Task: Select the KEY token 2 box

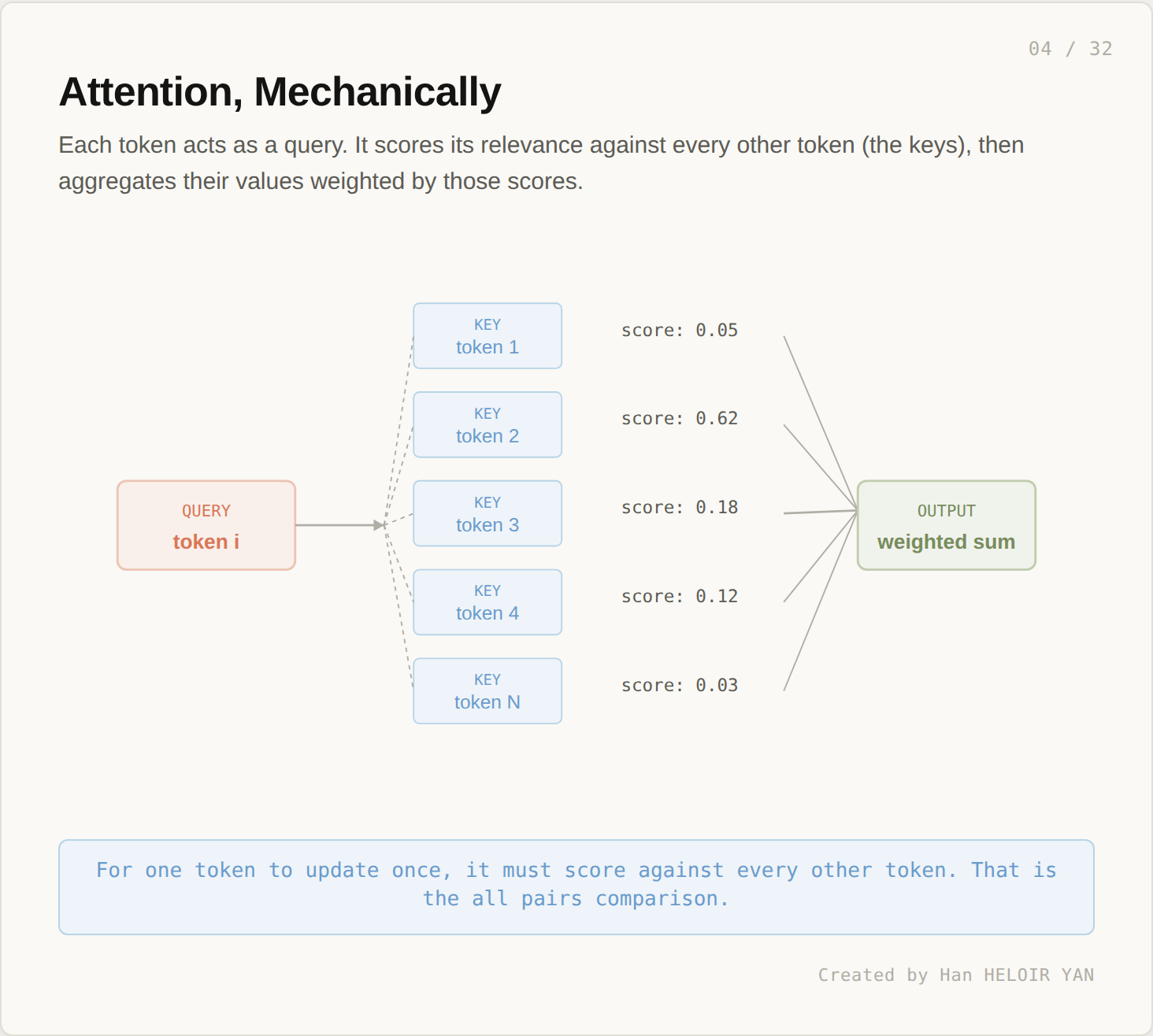Action: 488,424
